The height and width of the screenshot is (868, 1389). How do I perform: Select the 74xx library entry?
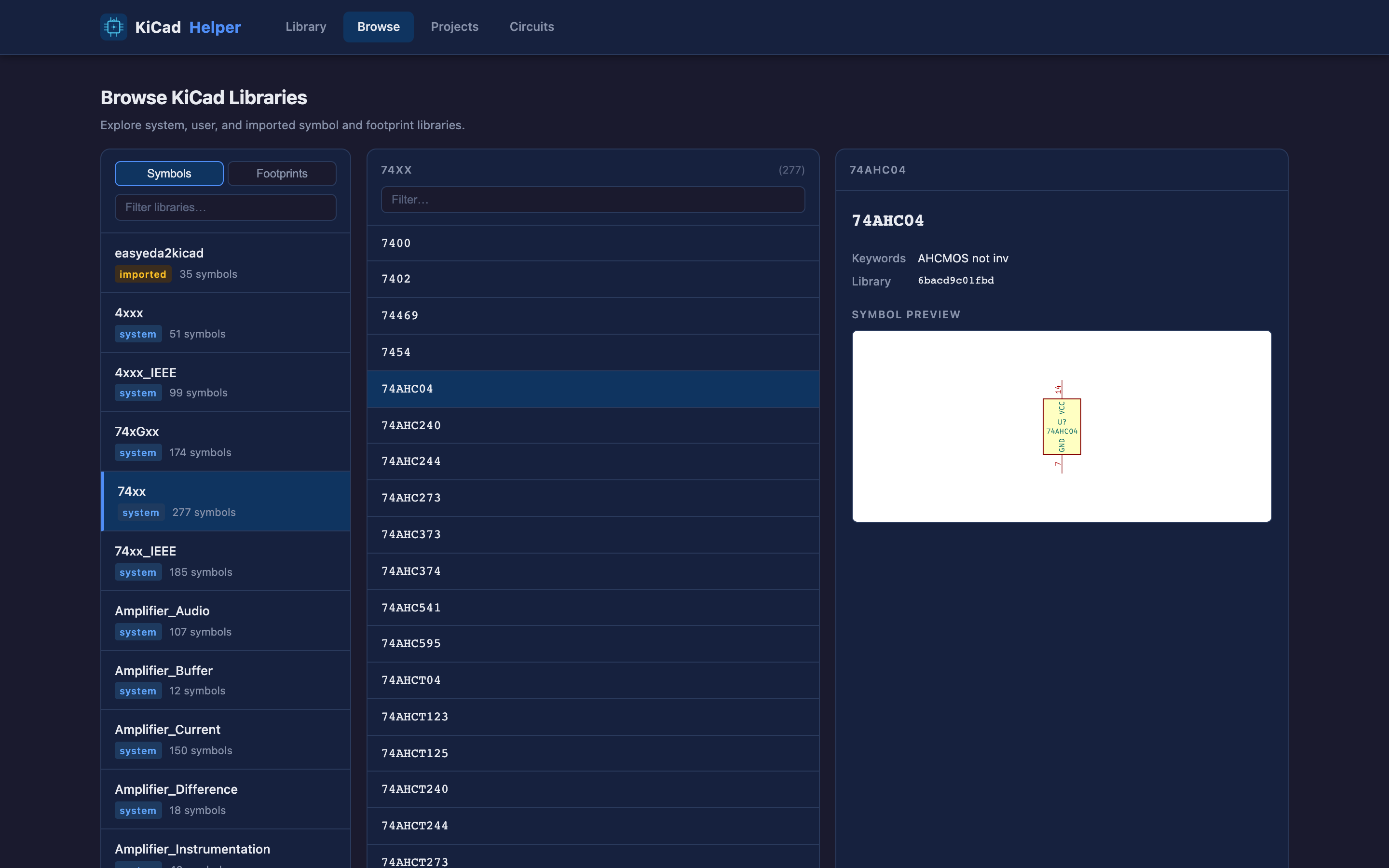coord(226,501)
